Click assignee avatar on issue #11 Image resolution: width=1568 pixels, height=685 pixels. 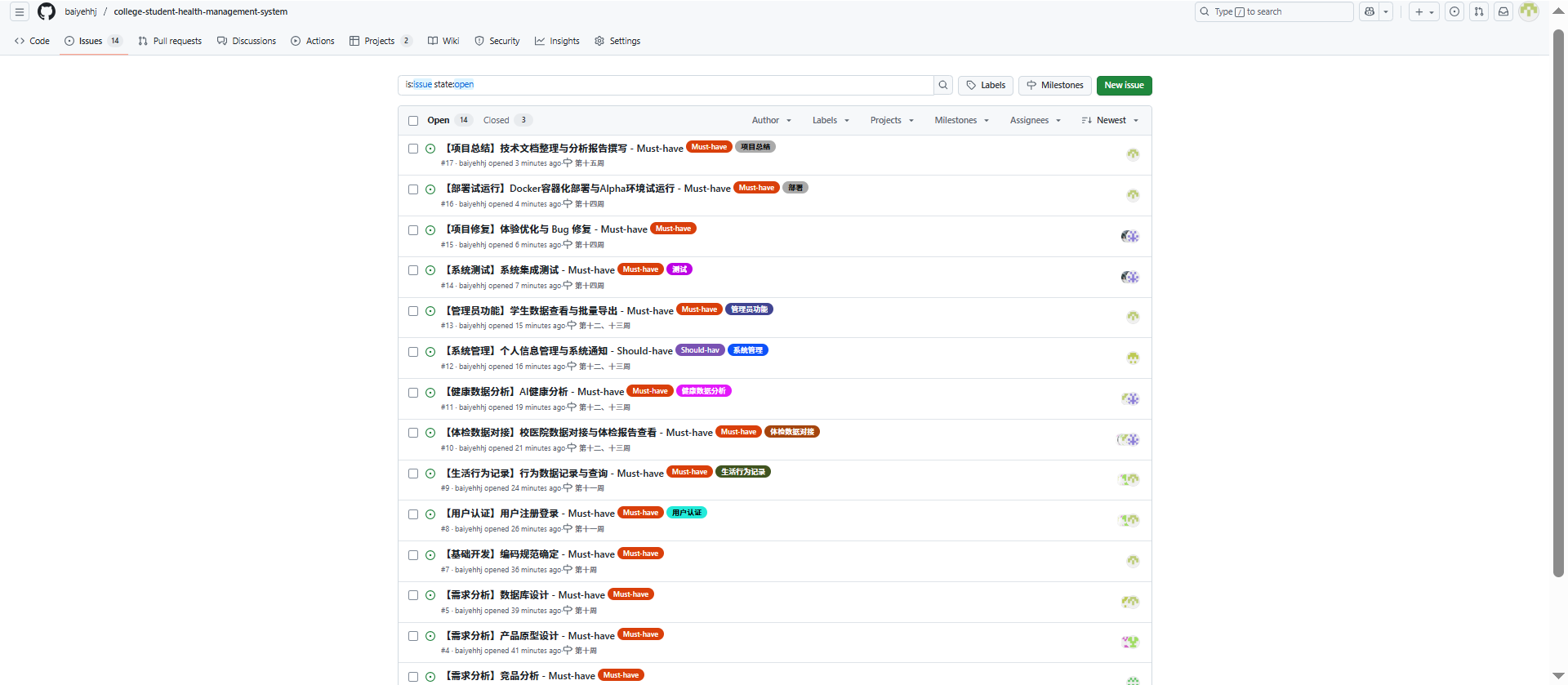click(1130, 398)
